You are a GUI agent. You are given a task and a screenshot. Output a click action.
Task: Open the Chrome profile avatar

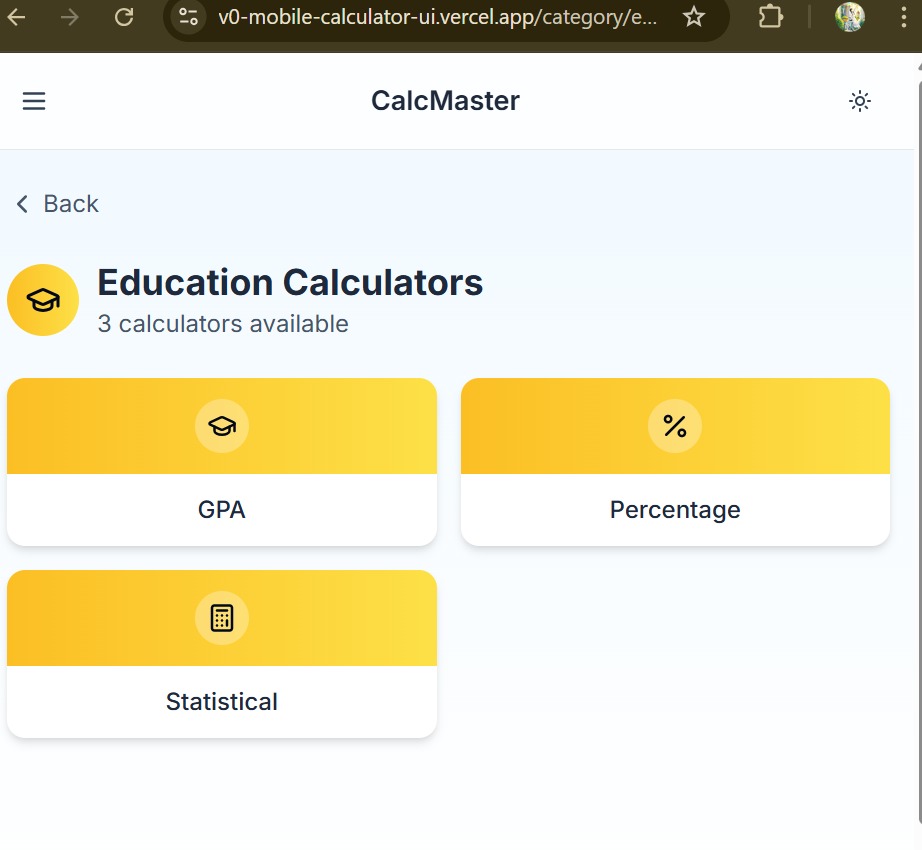point(849,17)
